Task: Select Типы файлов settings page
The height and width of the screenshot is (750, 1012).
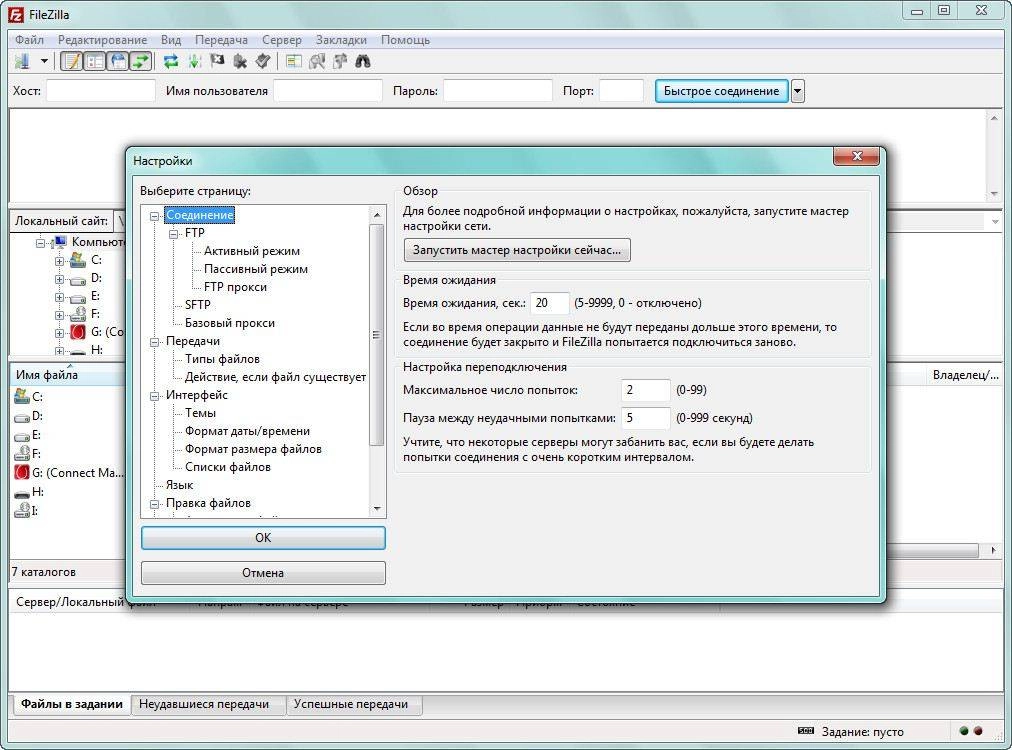Action: (x=222, y=359)
